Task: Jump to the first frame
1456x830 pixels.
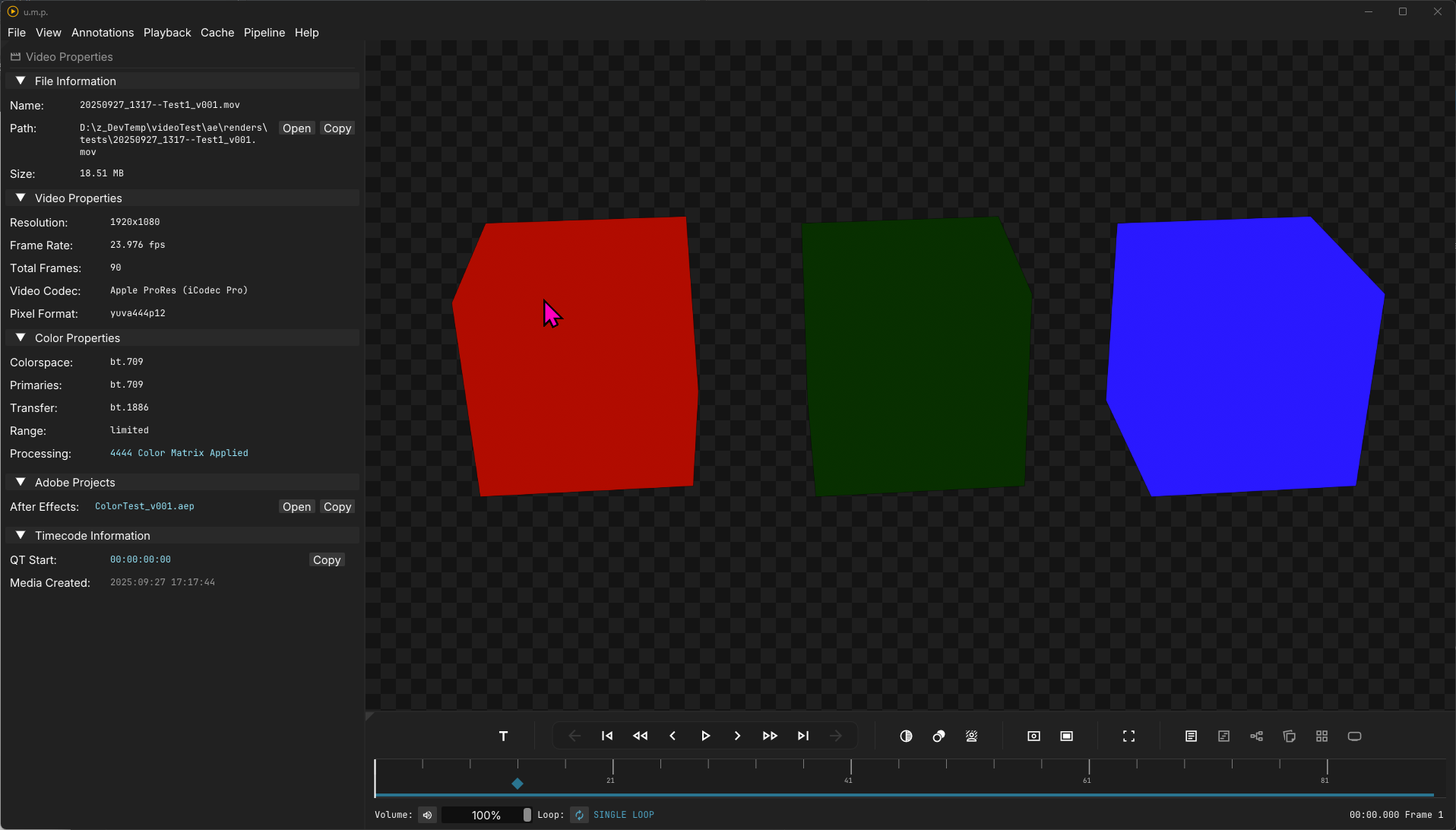Action: (607, 736)
